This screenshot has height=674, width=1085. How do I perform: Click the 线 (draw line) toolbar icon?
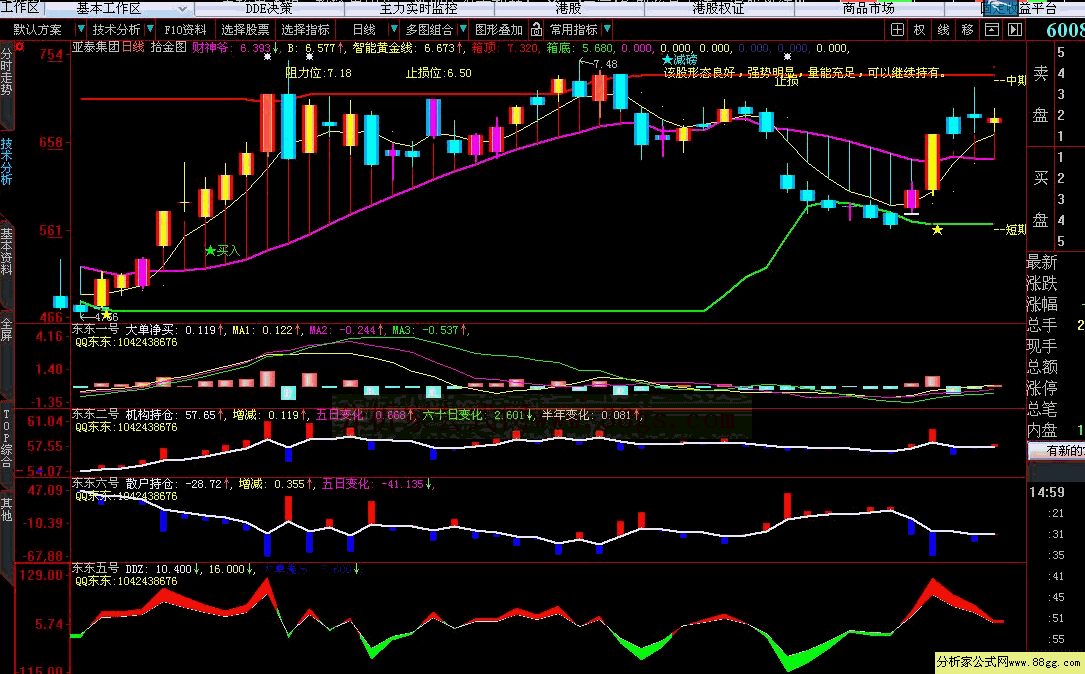click(x=944, y=30)
